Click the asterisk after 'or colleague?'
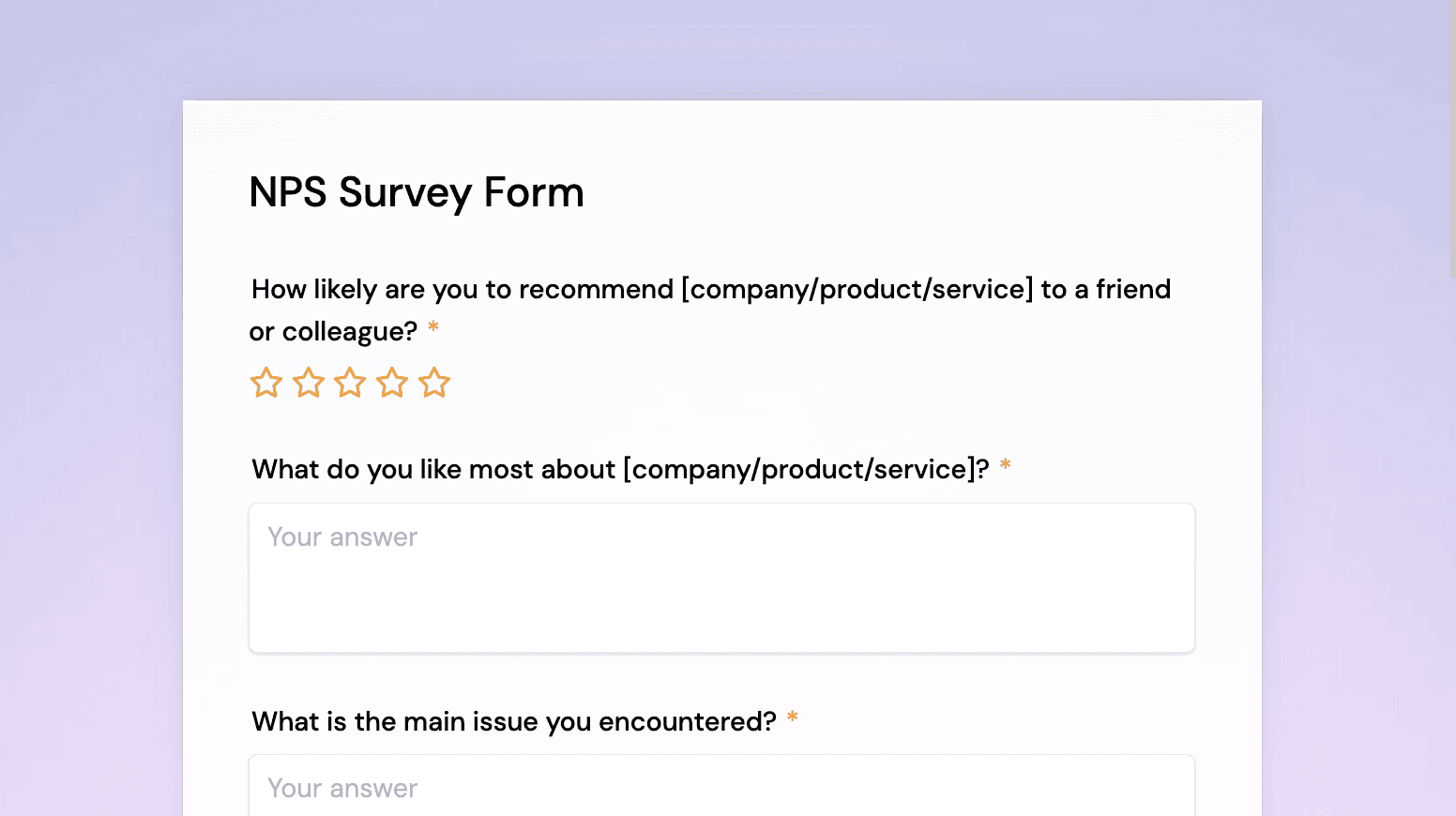The width and height of the screenshot is (1456, 816). [433, 327]
